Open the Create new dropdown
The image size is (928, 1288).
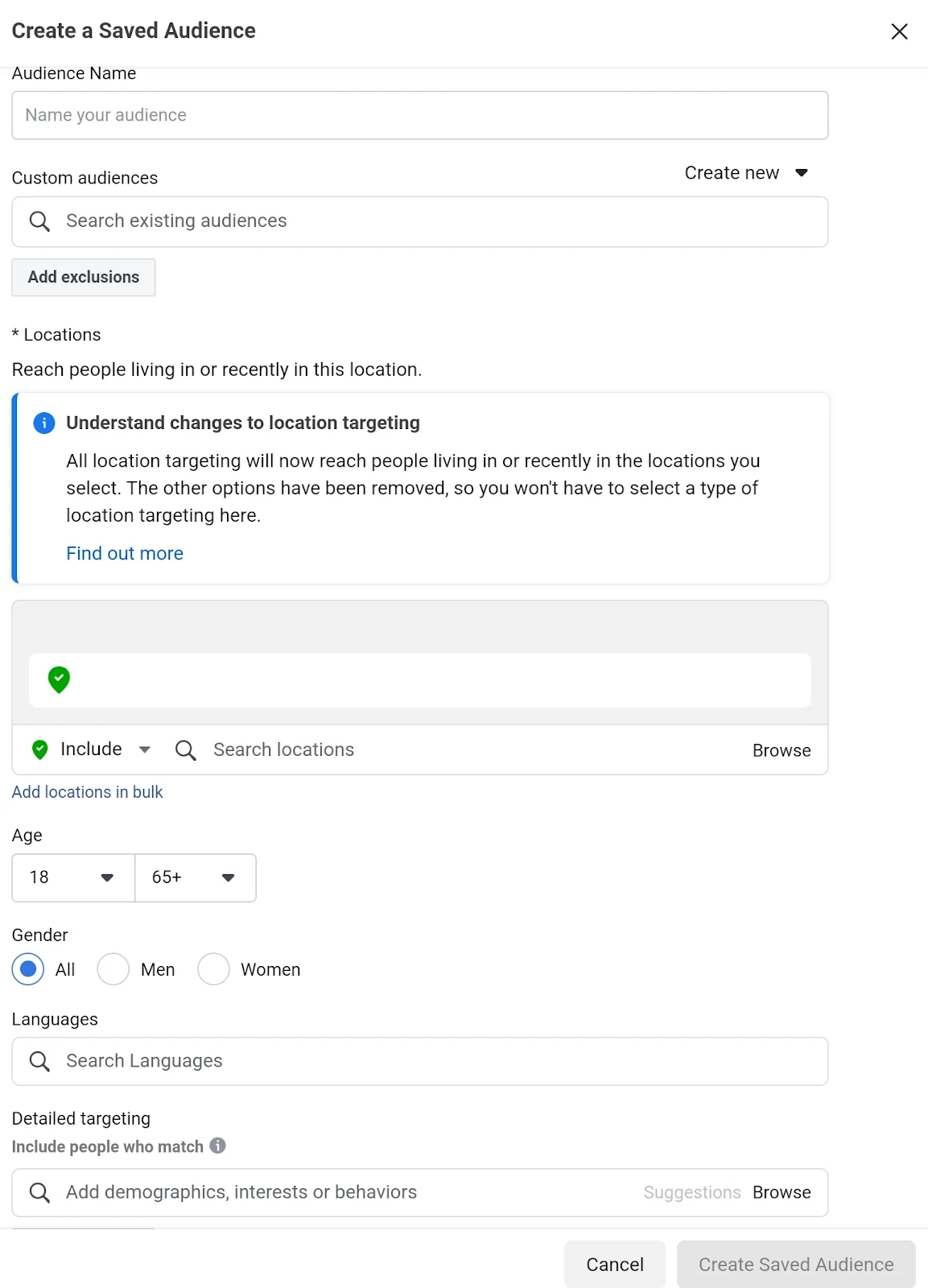(x=744, y=172)
